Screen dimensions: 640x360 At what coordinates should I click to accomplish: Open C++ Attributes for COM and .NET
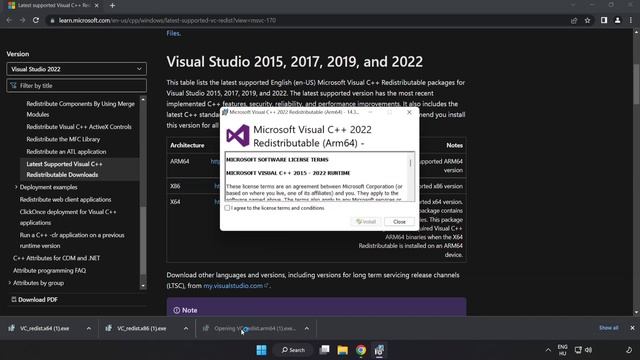pyautogui.click(x=56, y=258)
